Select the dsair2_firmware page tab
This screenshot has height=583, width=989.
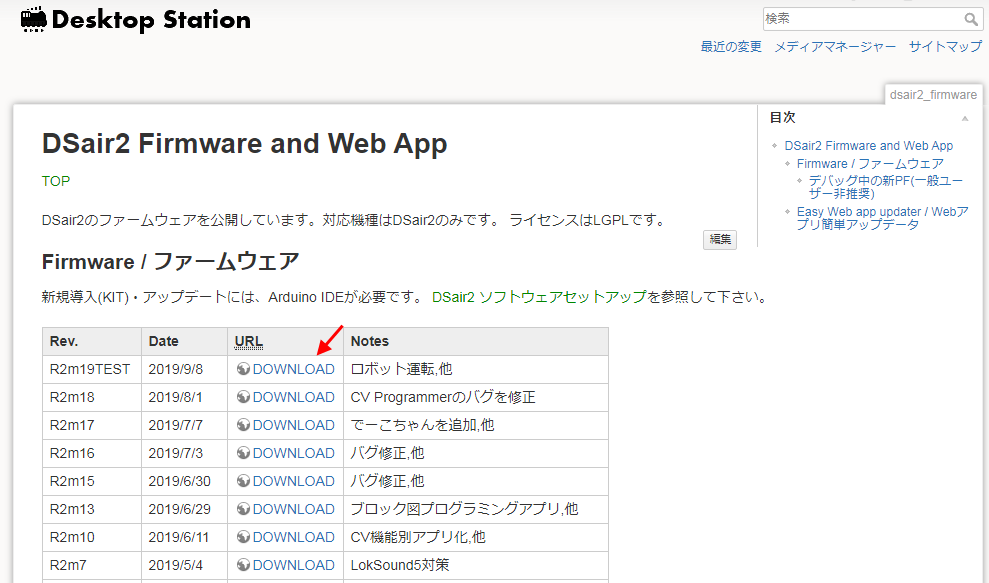[933, 95]
